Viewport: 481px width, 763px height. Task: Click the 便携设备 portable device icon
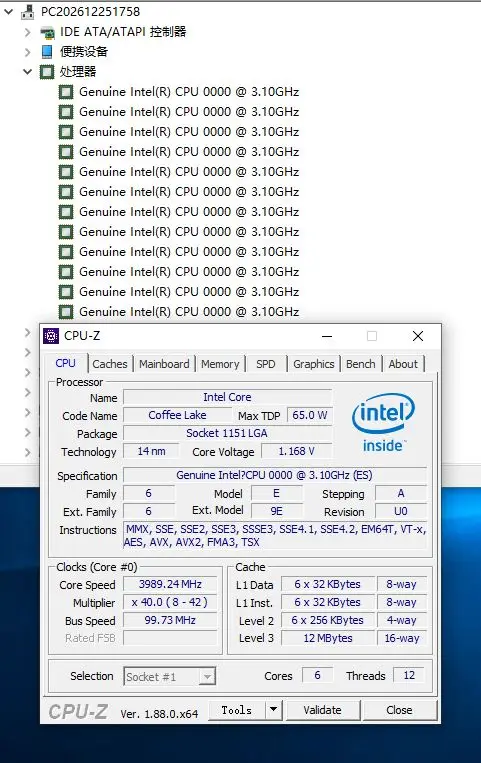click(x=47, y=52)
